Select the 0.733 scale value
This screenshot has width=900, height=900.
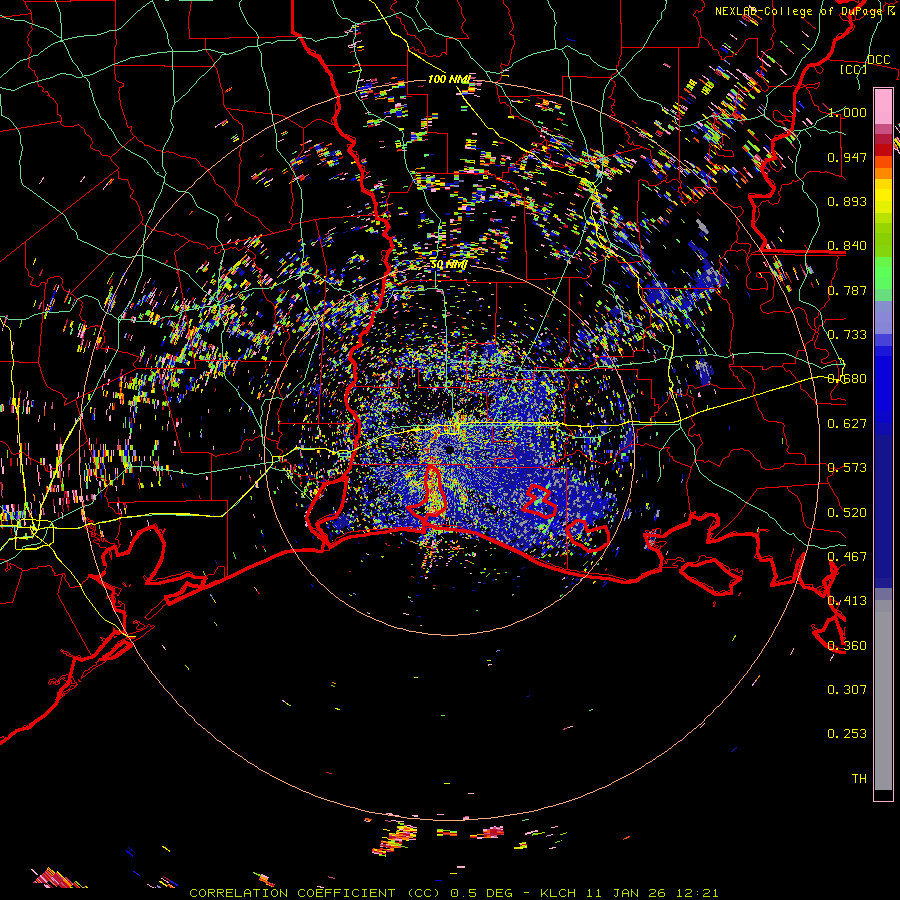coord(847,335)
